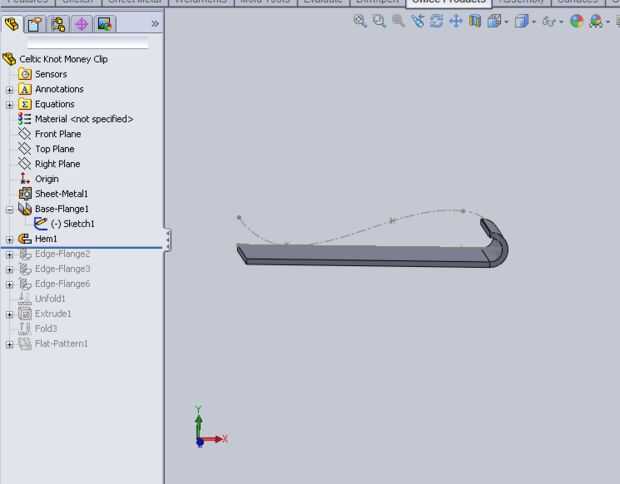The height and width of the screenshot is (484, 620).
Task: Open the DisplayManager tab icon
Action: (x=105, y=25)
